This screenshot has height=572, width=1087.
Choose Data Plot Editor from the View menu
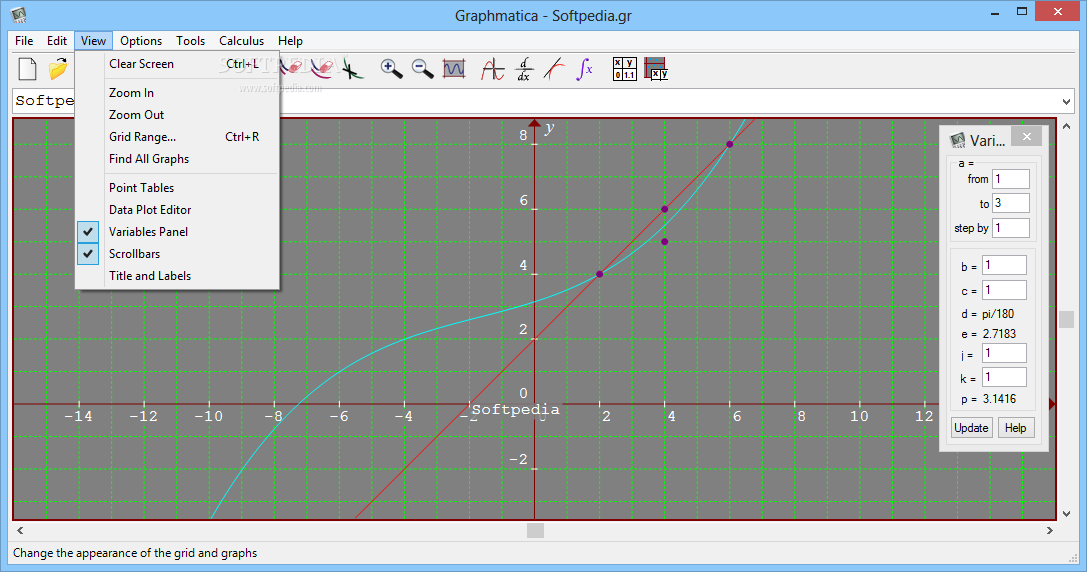[177, 210]
